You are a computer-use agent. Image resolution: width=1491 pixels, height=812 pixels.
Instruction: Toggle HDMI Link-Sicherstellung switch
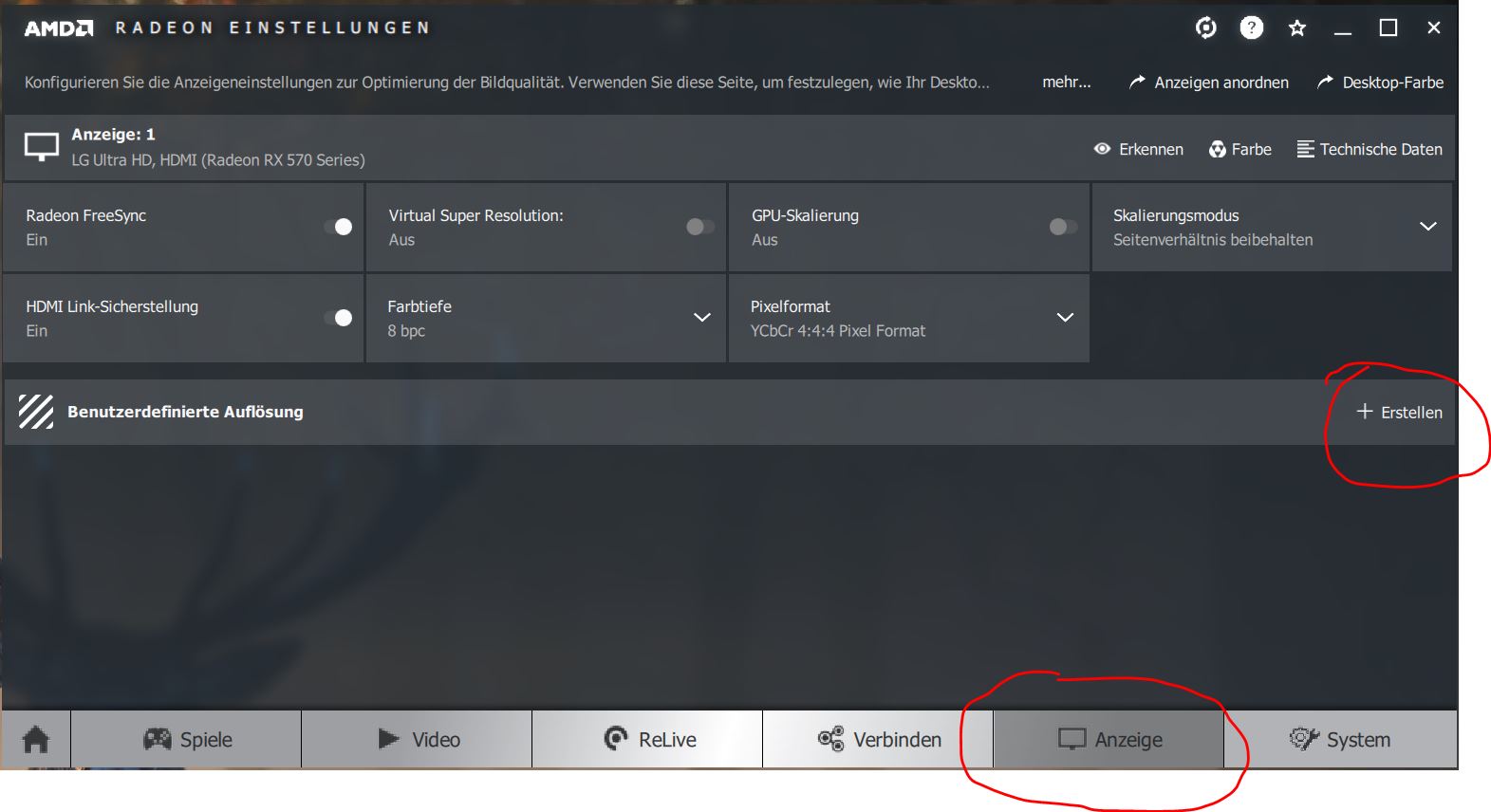click(x=338, y=318)
